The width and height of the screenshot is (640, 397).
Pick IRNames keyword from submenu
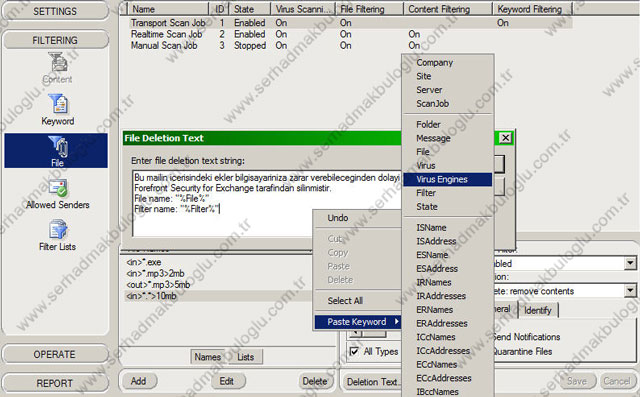(447, 282)
